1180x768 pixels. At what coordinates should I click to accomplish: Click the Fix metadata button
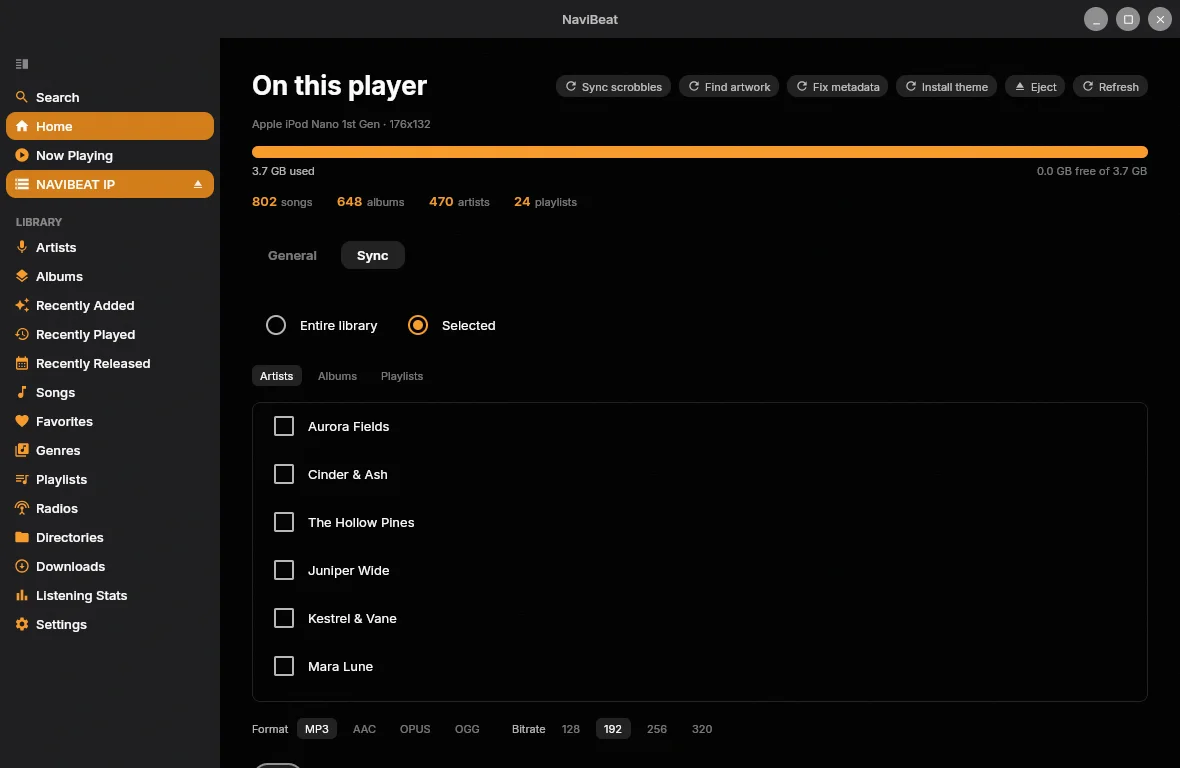[837, 87]
